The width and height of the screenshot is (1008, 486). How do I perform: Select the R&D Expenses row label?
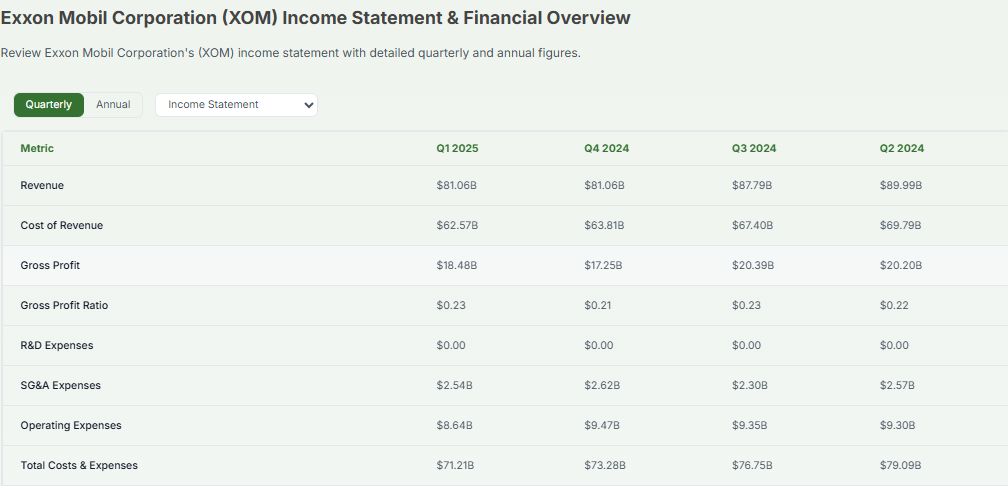57,345
